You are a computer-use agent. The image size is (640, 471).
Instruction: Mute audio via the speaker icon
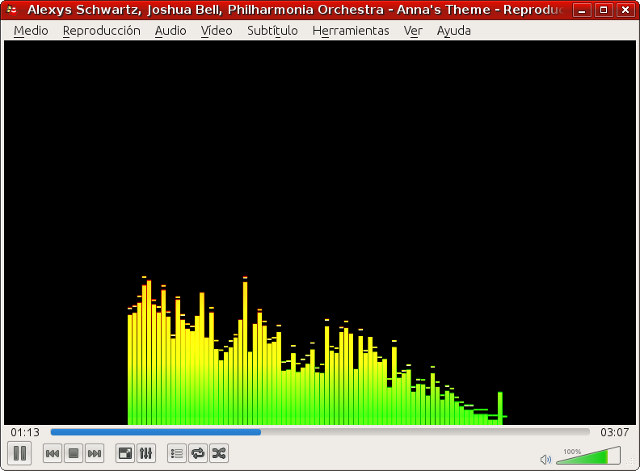(x=545, y=459)
